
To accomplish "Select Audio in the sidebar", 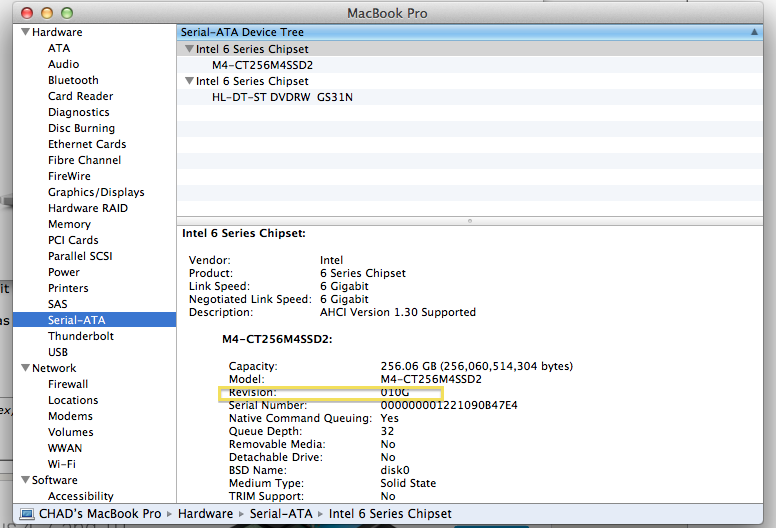I will [x=63, y=64].
